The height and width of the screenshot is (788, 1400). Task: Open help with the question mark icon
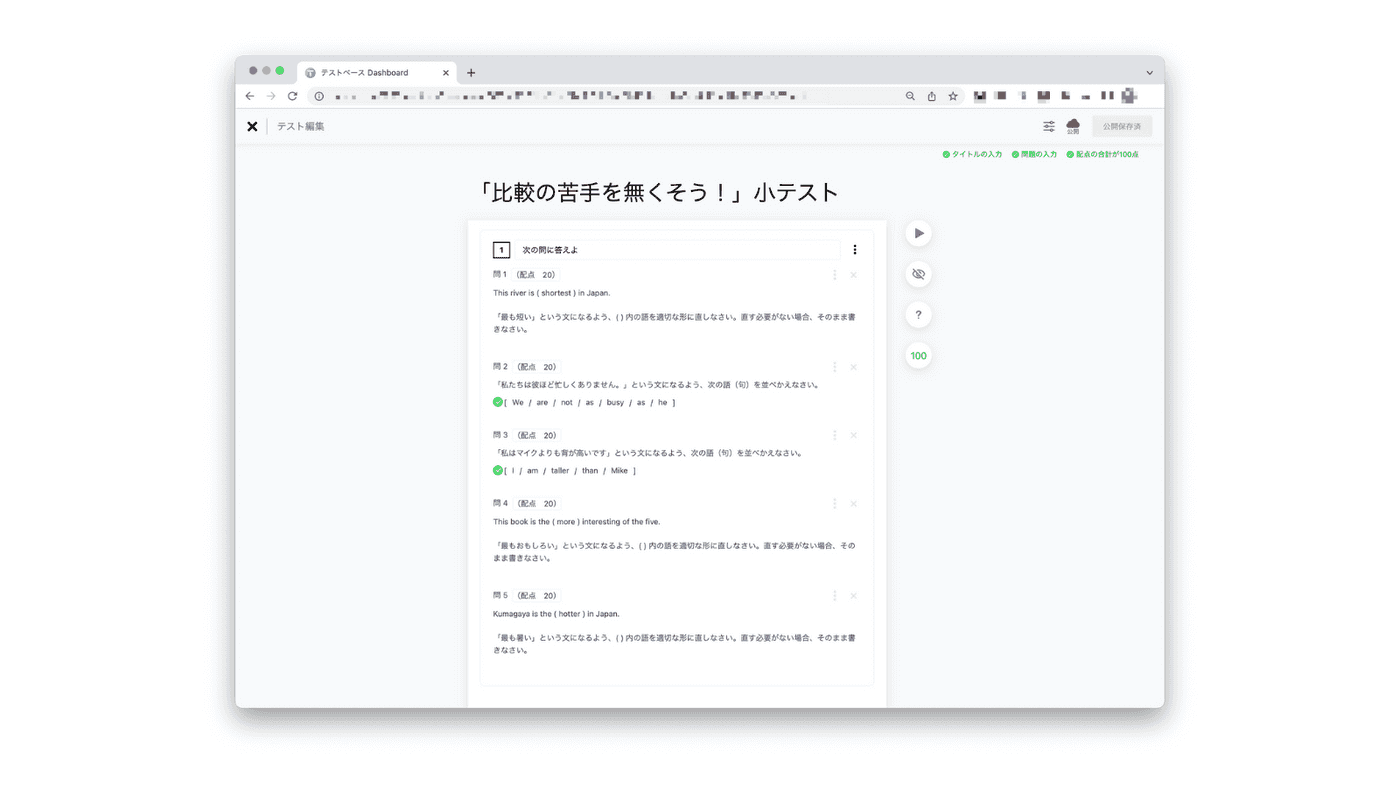tap(918, 315)
